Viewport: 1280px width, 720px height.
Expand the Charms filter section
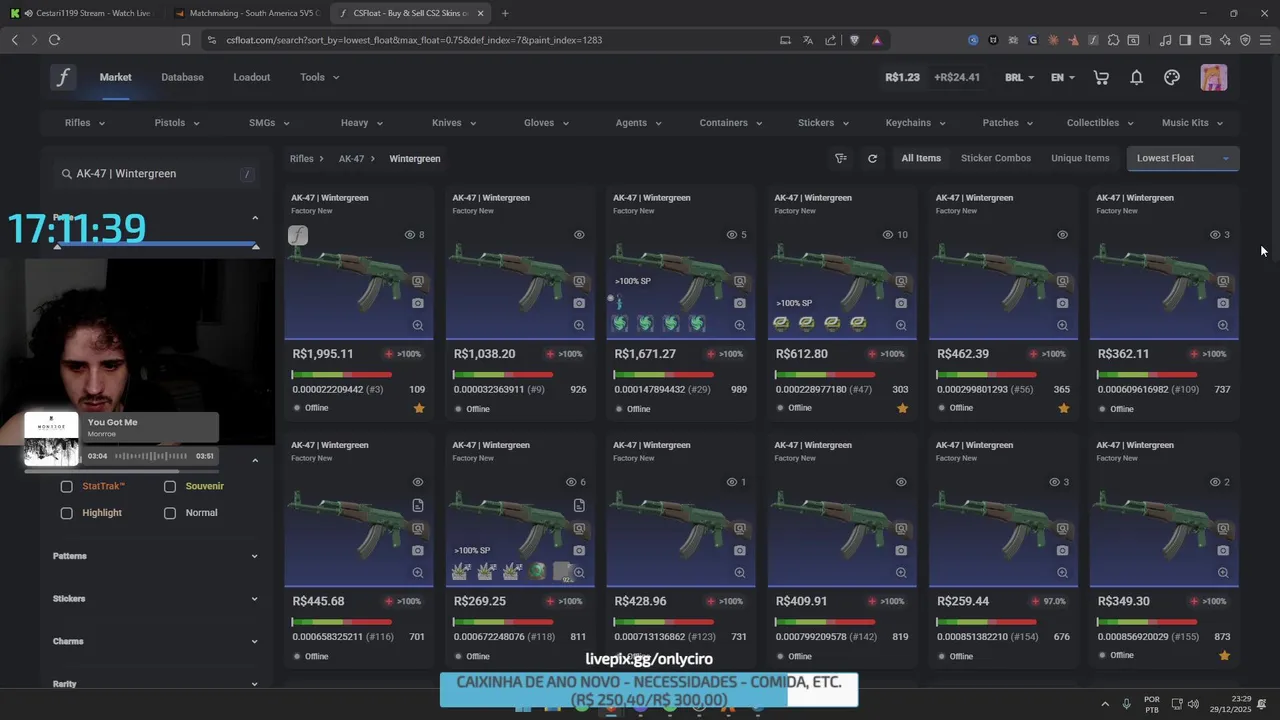(x=155, y=641)
